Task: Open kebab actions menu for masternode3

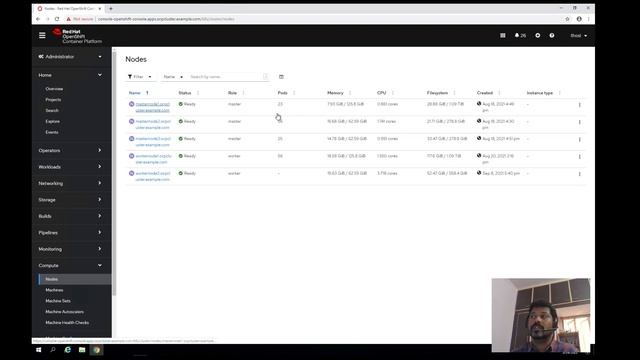Action: 580,140
